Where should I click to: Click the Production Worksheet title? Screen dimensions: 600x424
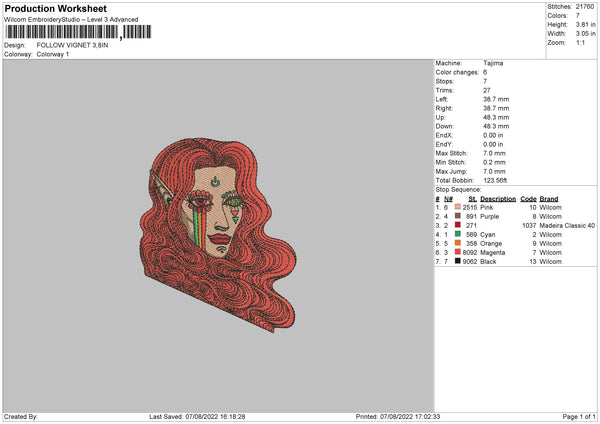click(x=55, y=8)
